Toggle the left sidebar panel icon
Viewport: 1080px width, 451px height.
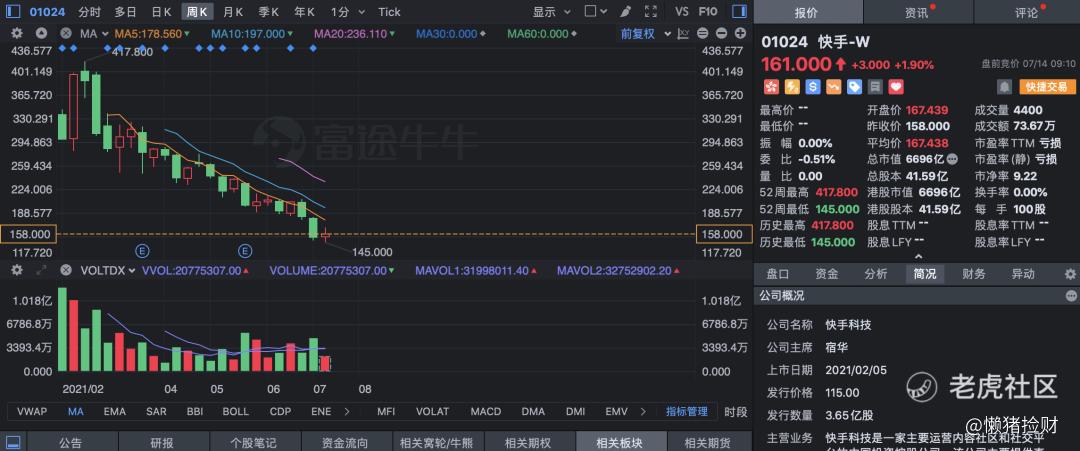click(x=13, y=11)
